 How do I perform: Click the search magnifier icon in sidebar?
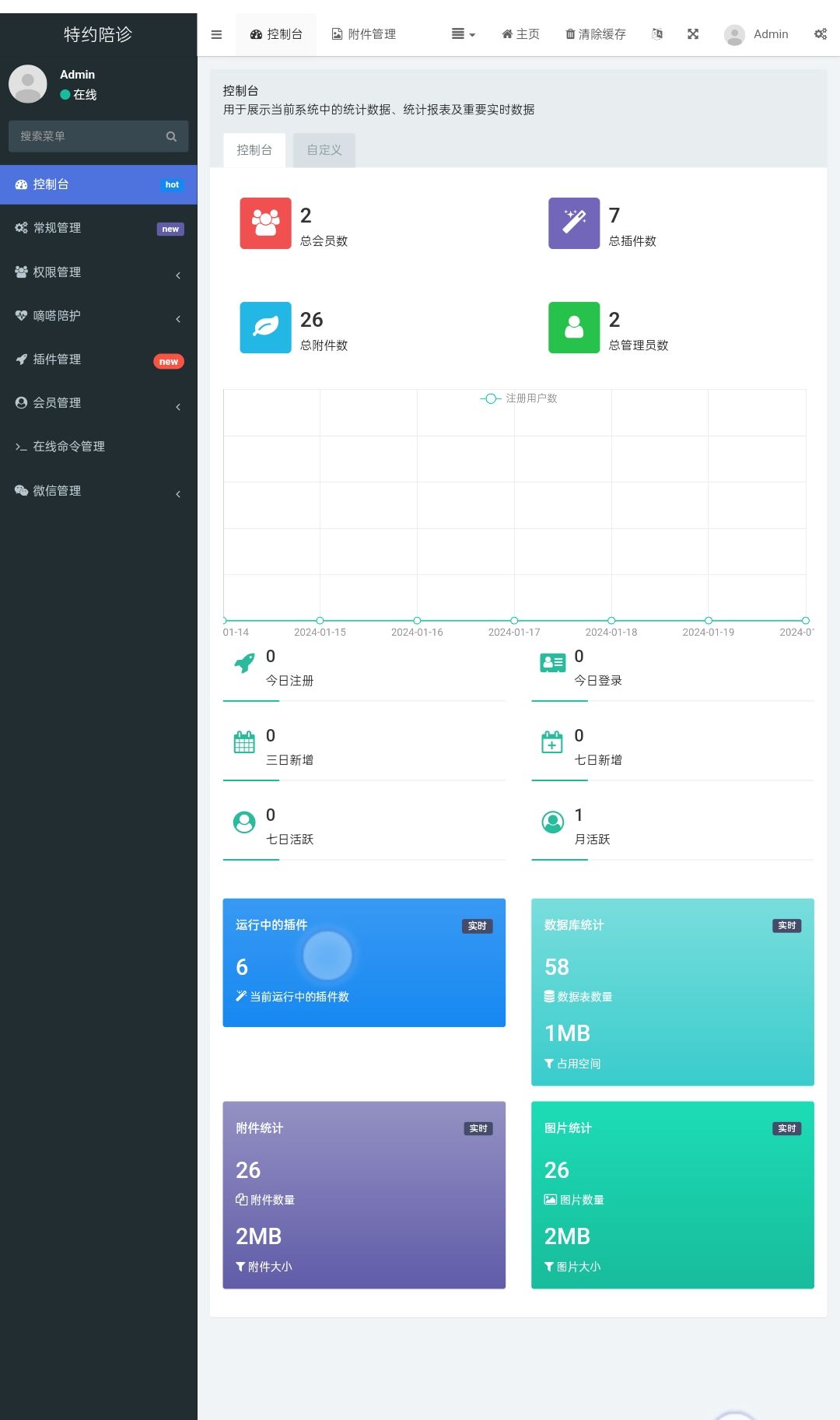point(171,136)
